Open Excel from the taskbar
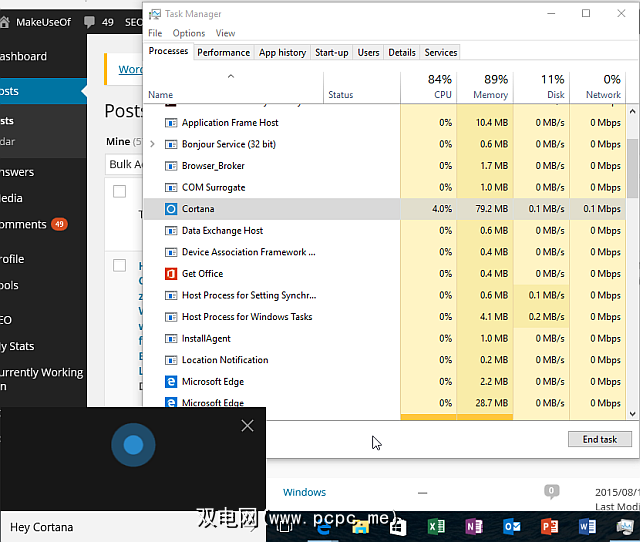This screenshot has width=640, height=542. pos(436,526)
